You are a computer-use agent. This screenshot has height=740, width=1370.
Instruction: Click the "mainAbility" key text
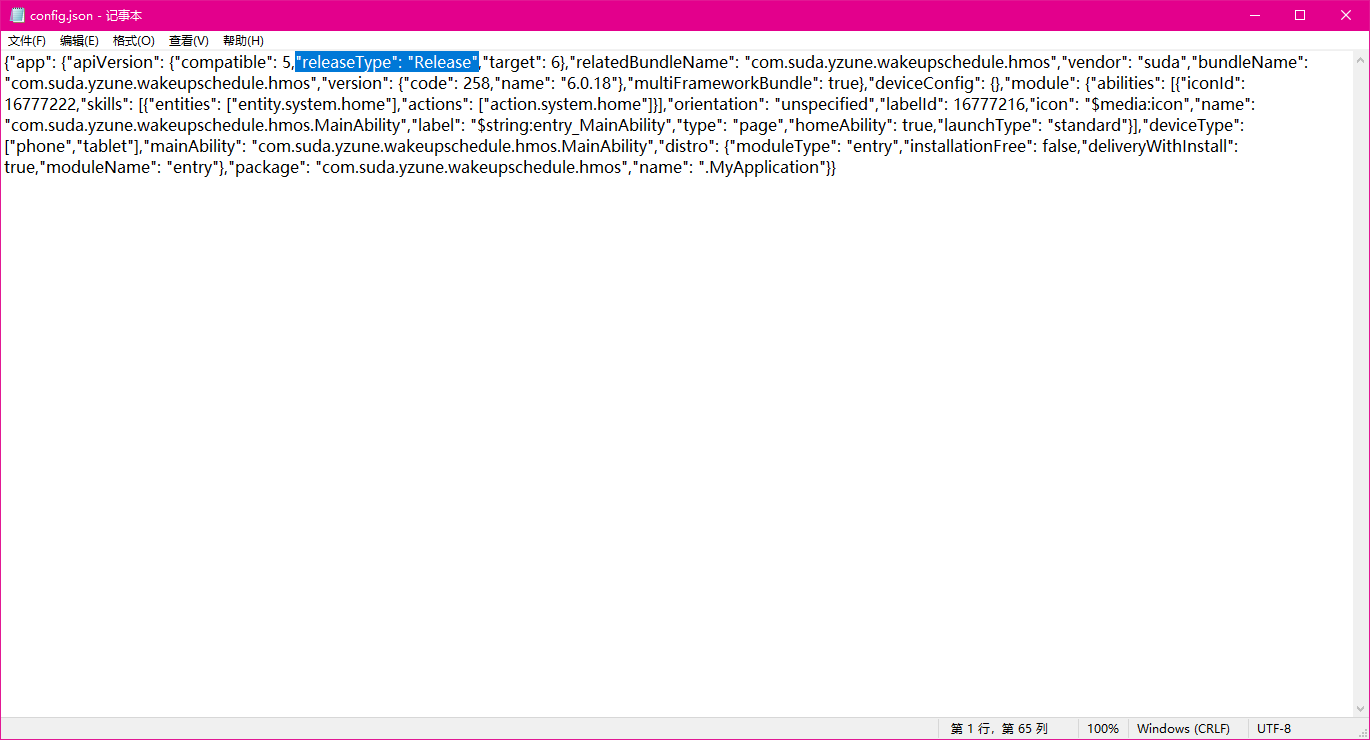194,146
